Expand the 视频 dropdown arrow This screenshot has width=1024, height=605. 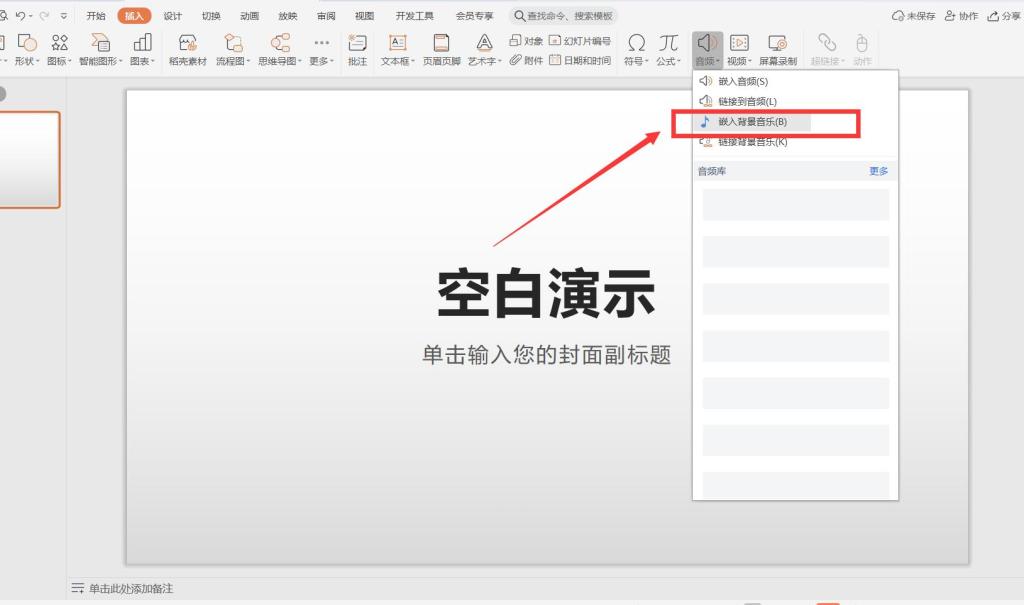tap(750, 61)
